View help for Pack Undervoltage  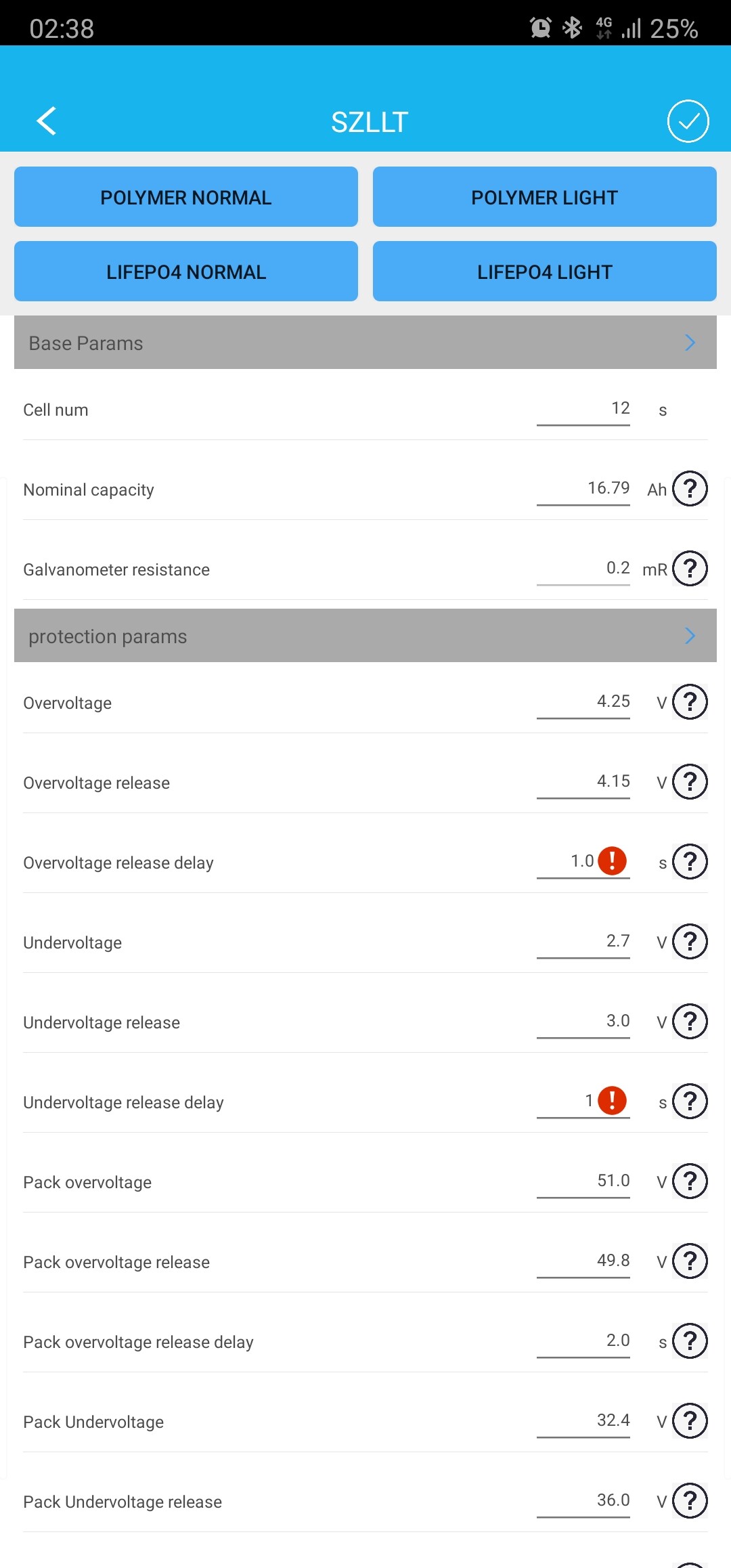[x=690, y=1421]
